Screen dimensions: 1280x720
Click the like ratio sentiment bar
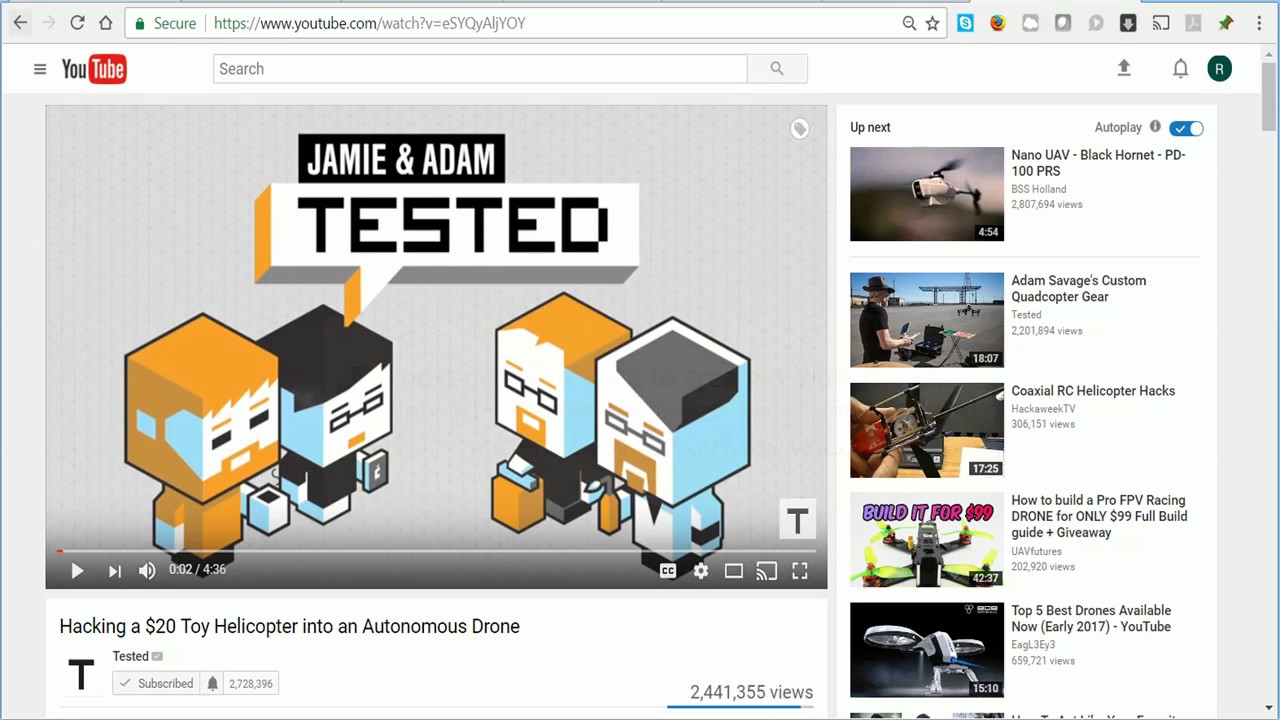pos(740,707)
